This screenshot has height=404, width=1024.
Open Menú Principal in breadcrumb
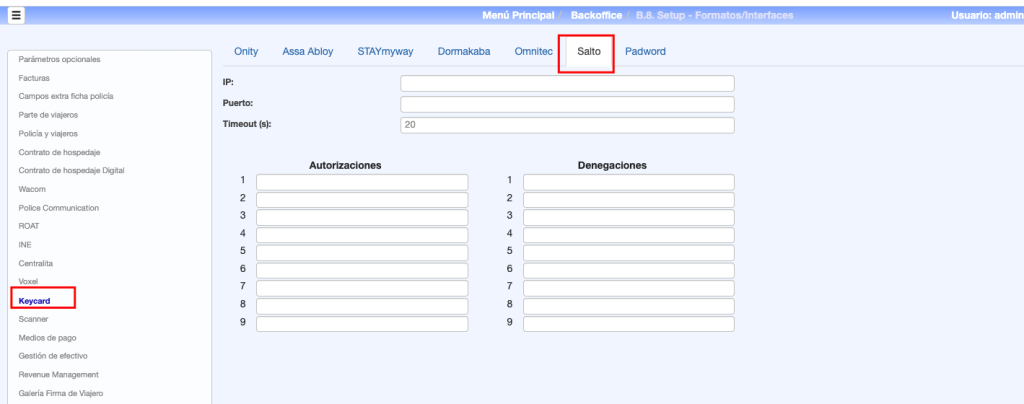[518, 16]
